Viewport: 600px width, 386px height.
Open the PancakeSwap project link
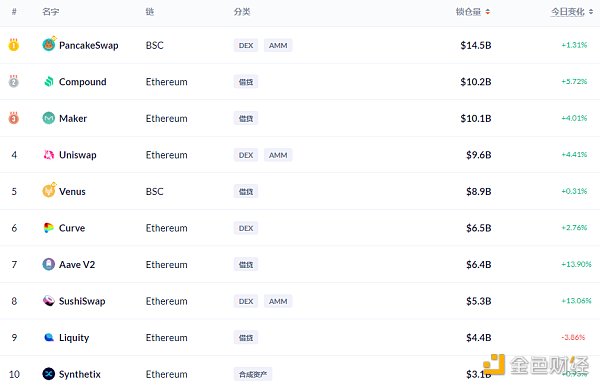pos(89,45)
